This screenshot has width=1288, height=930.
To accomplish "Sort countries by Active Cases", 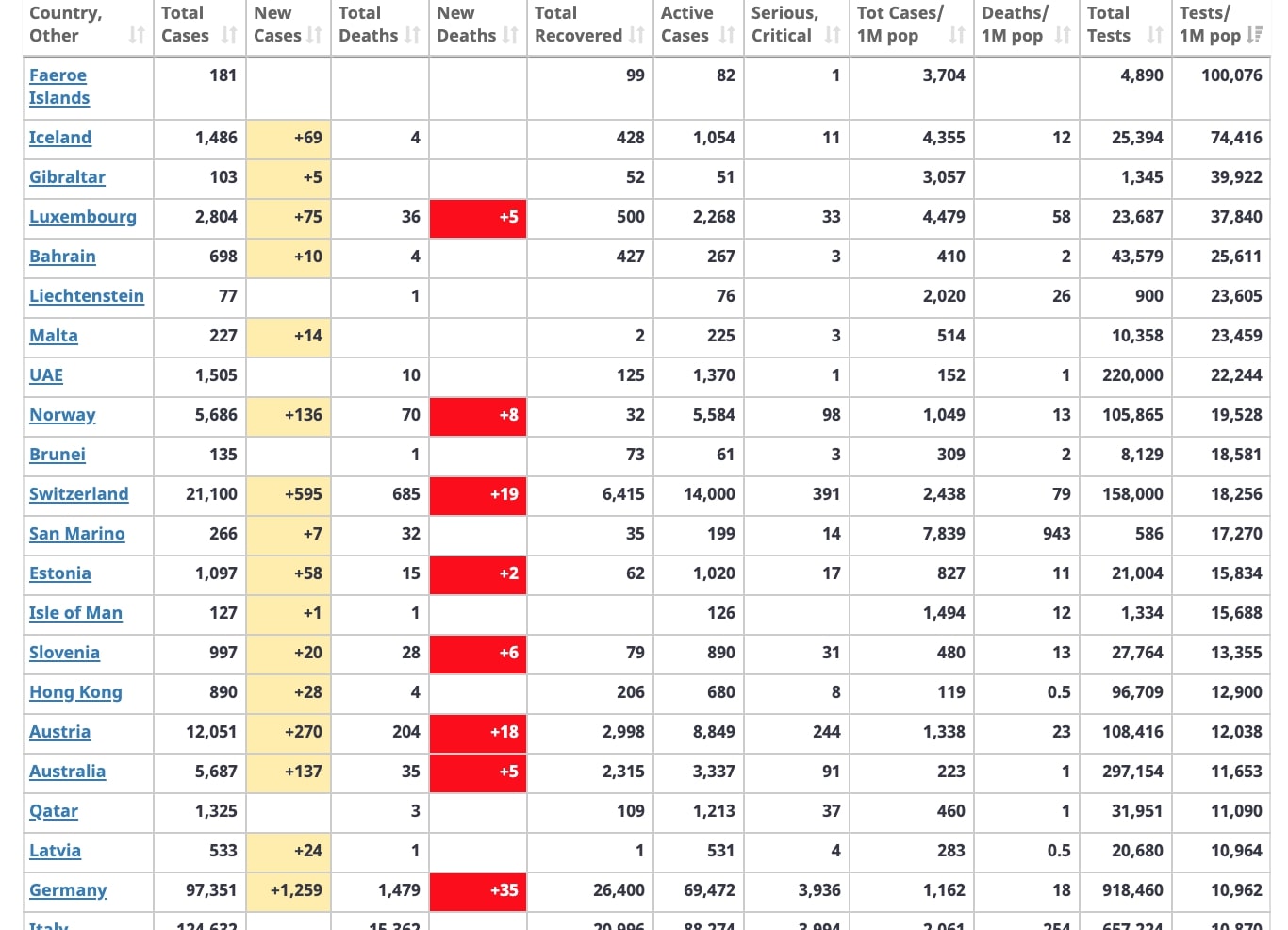I will point(726,36).
